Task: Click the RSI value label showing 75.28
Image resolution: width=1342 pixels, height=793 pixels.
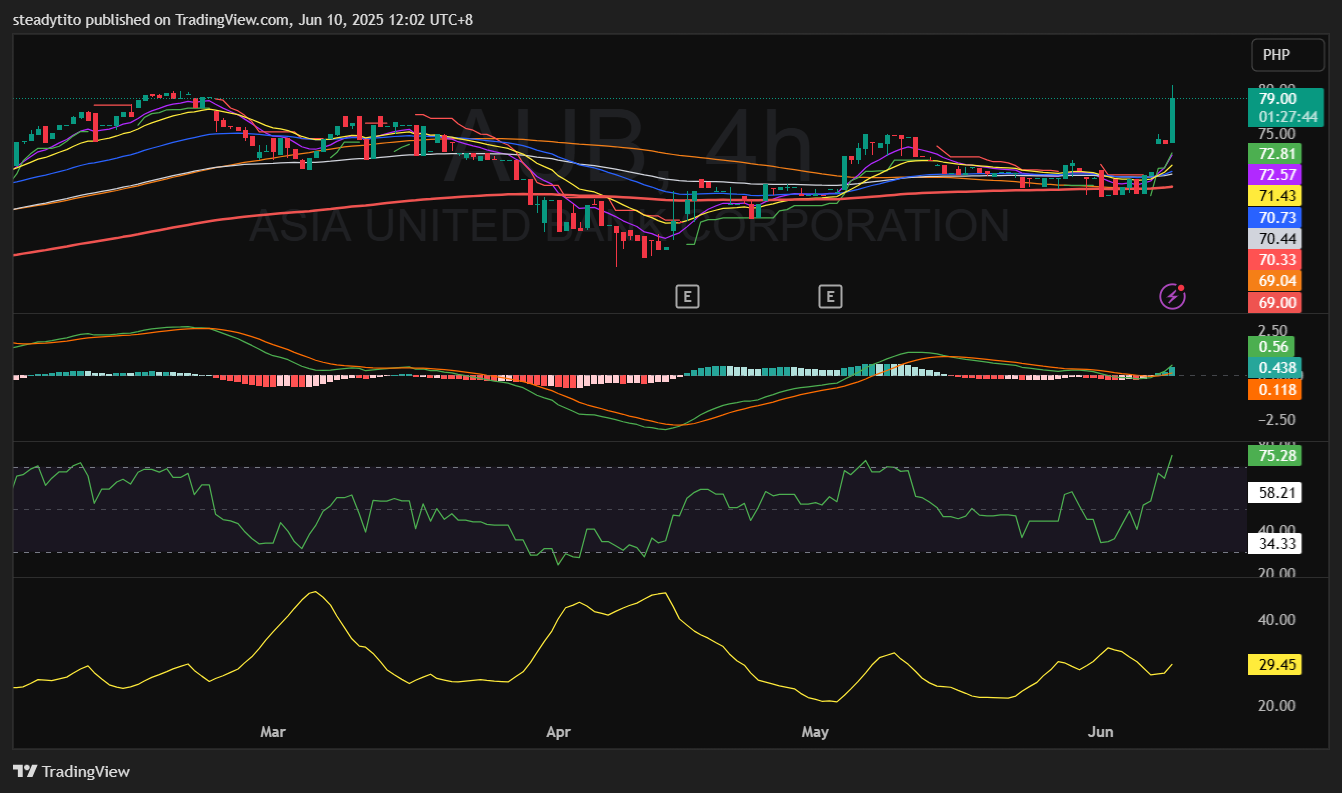Action: (1275, 455)
